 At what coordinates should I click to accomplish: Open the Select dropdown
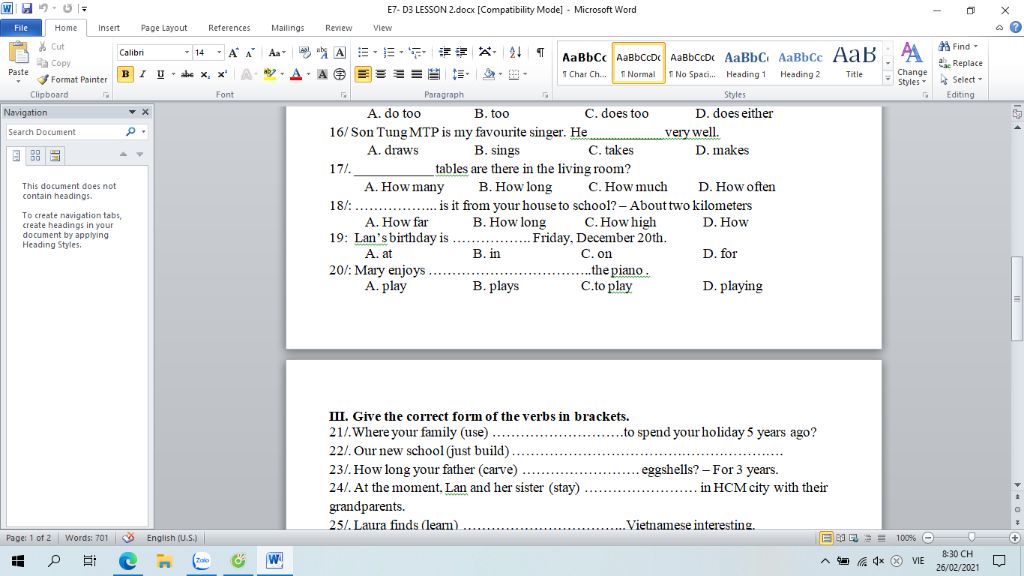pos(961,80)
